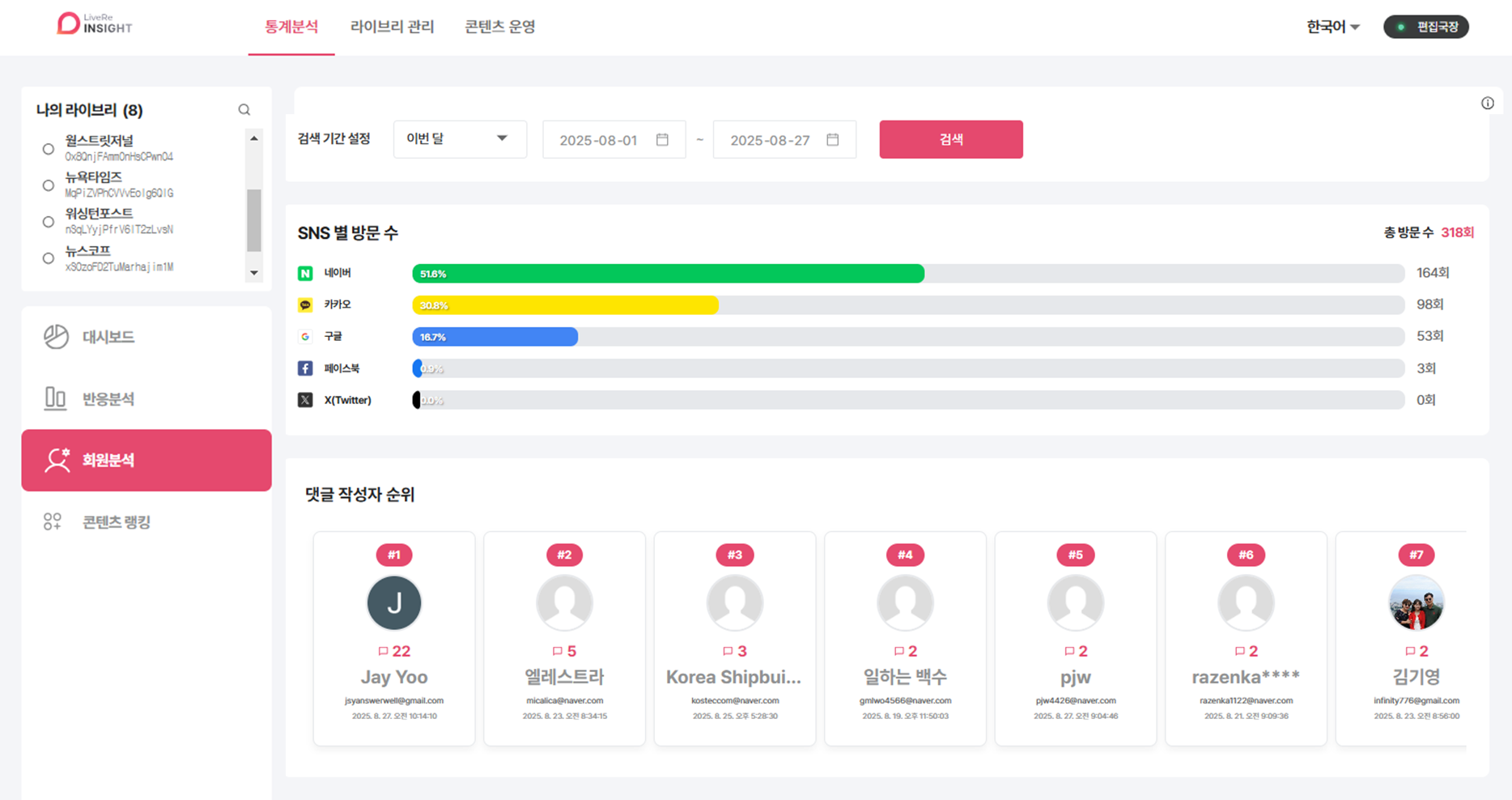The width and height of the screenshot is (1512, 800).
Task: Click the 53회 Google visit count
Action: coord(1430,336)
